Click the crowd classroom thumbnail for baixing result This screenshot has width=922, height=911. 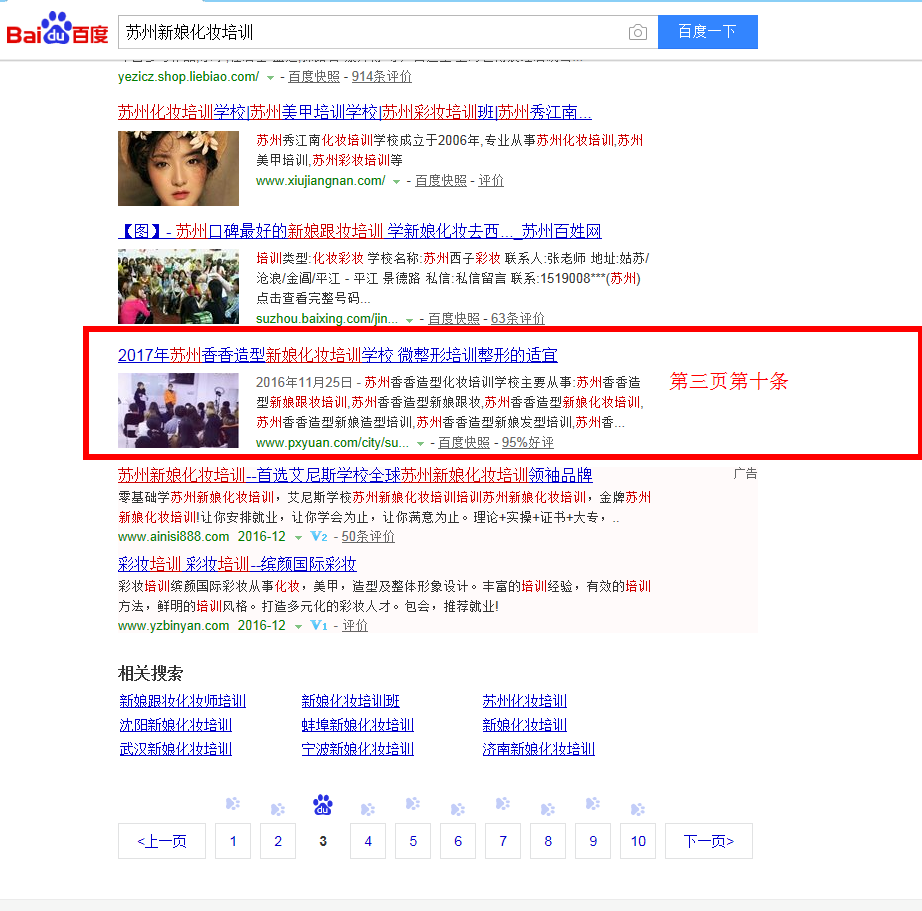click(x=178, y=286)
